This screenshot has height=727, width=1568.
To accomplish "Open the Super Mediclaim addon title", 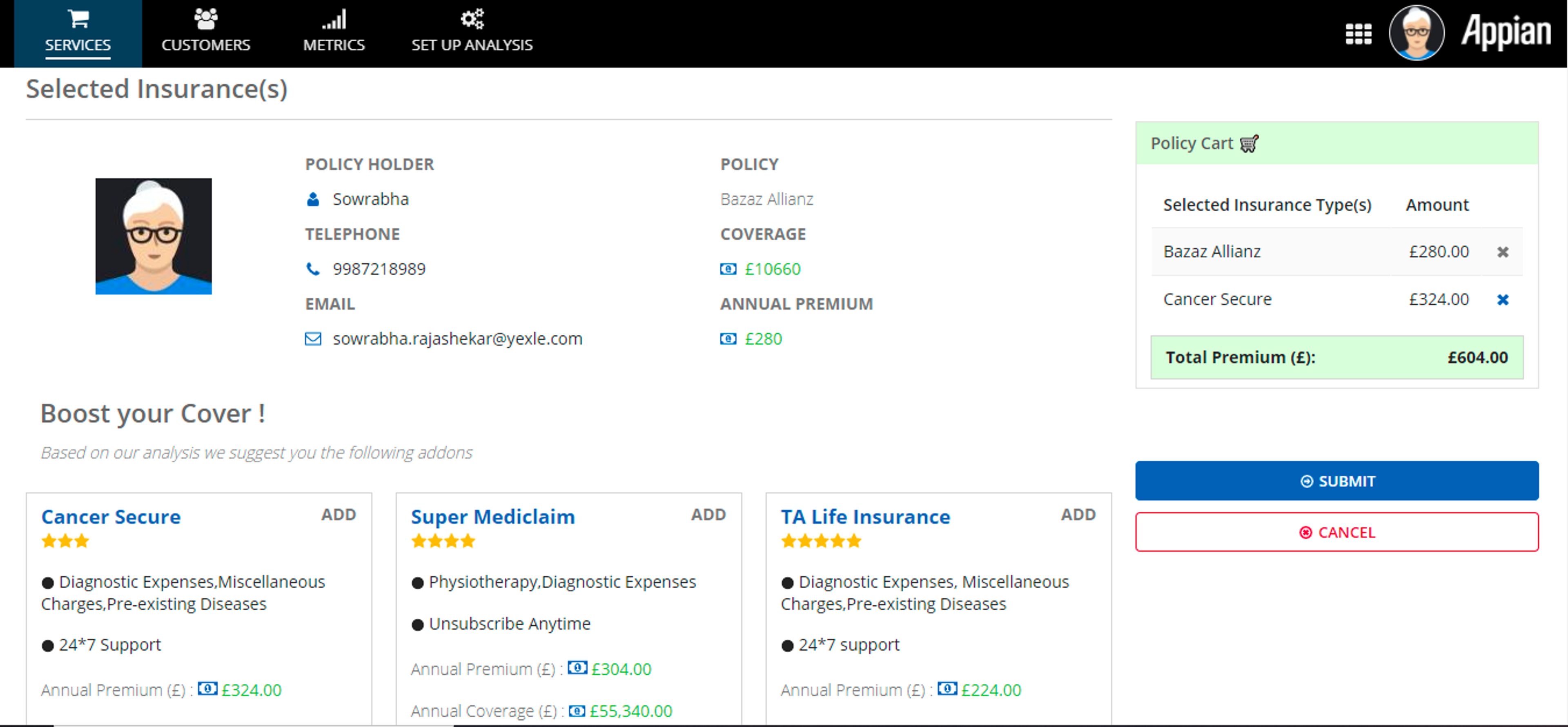I will click(492, 516).
